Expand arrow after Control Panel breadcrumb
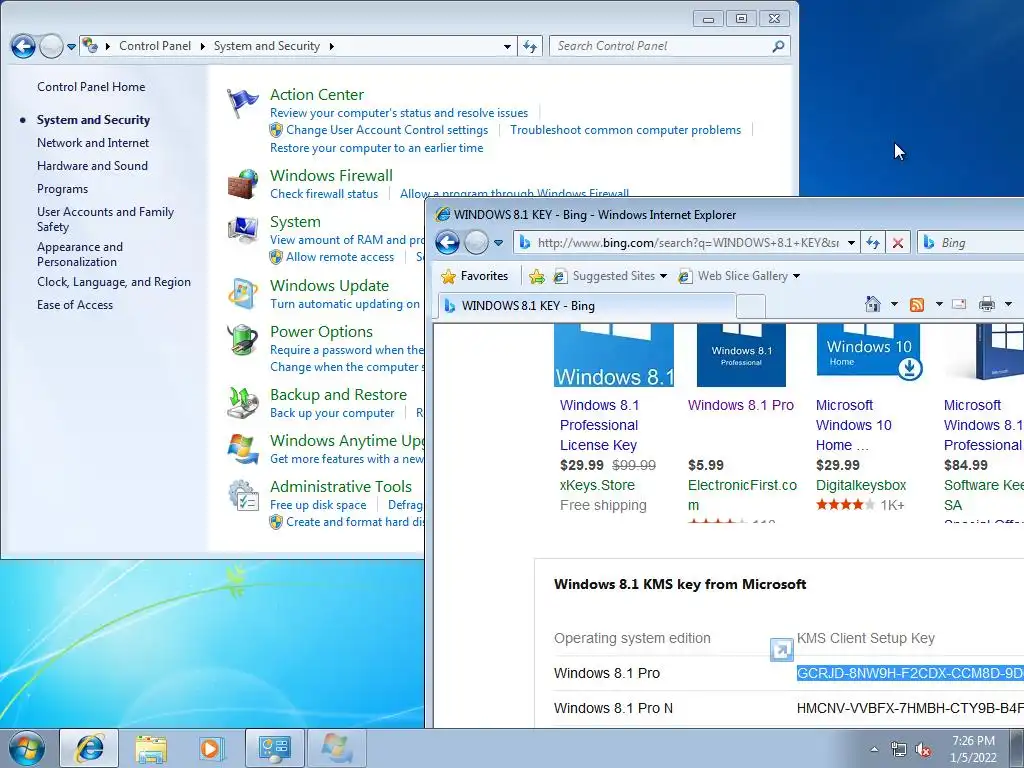Image resolution: width=1024 pixels, height=768 pixels. [202, 46]
